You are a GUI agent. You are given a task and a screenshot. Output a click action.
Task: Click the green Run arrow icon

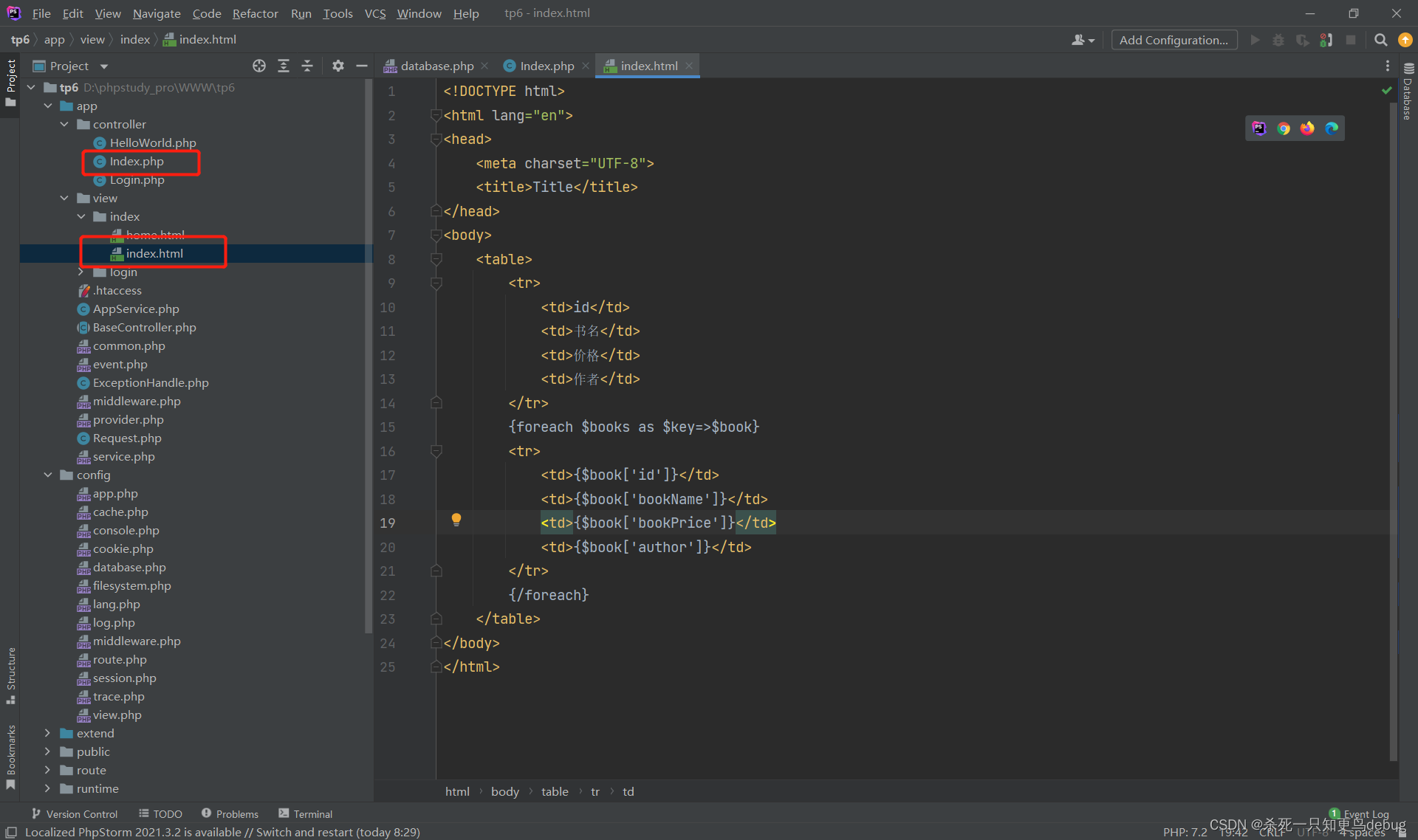[1255, 40]
